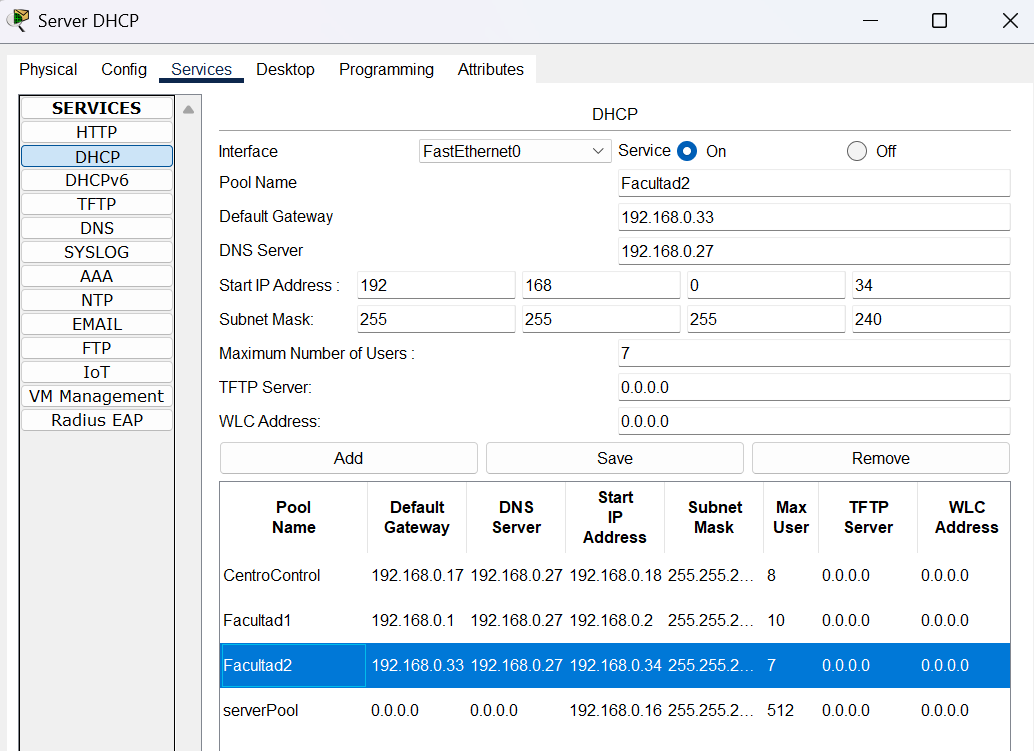Click the Subnet Mask third octet field
The height and width of the screenshot is (751, 1034).
click(x=766, y=319)
